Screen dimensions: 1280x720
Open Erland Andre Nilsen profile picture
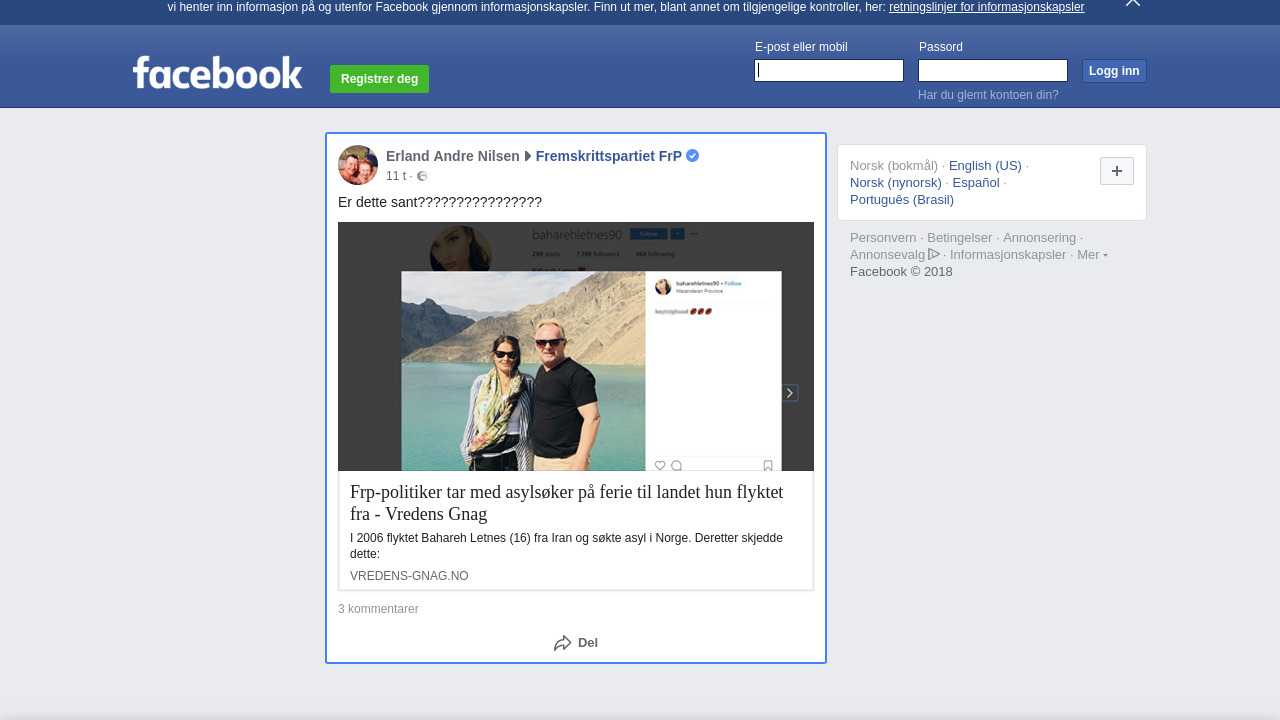coord(358,165)
